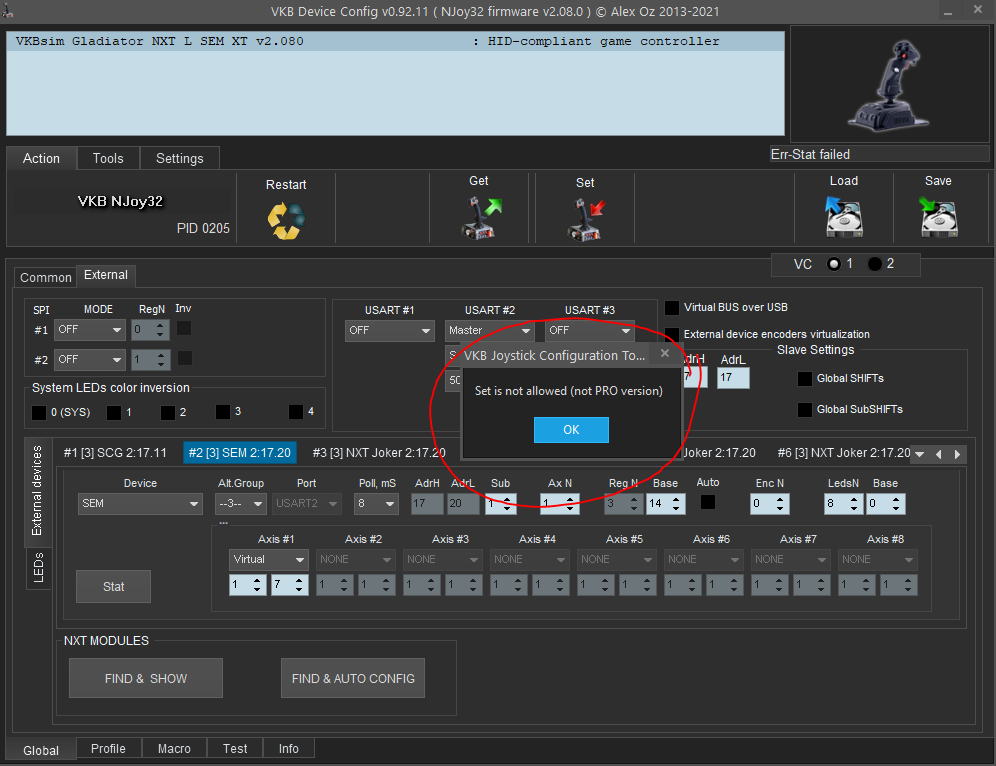The width and height of the screenshot is (996, 766).
Task: Open the Profile bottom tab
Action: click(108, 748)
